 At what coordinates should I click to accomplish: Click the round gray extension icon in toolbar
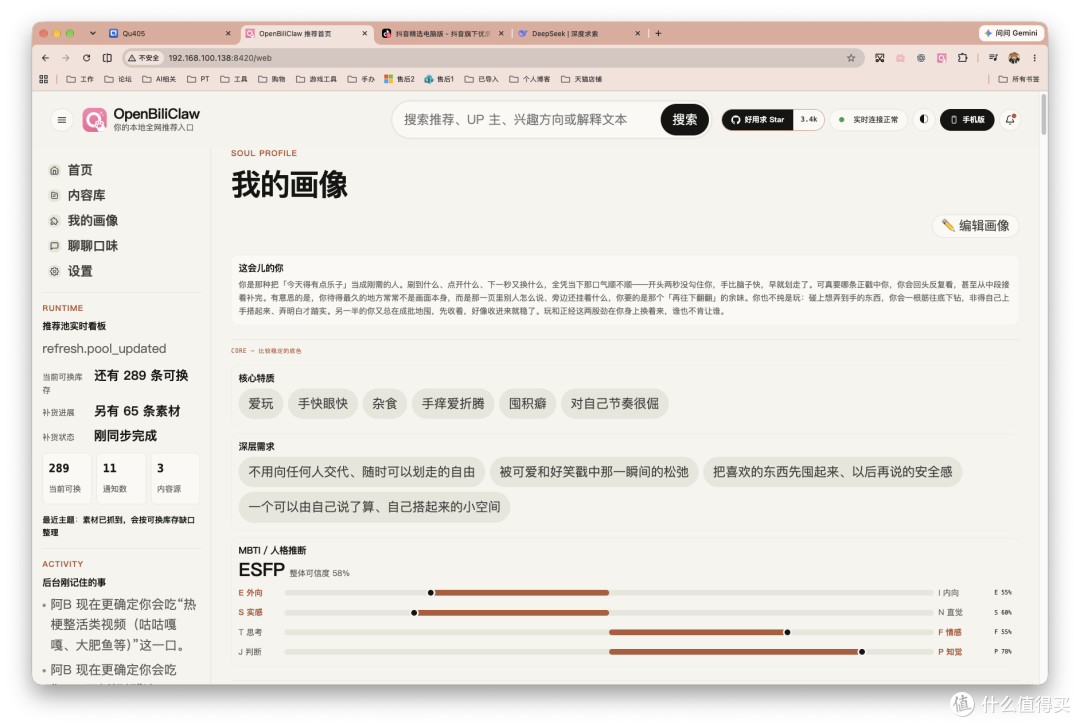(921, 58)
